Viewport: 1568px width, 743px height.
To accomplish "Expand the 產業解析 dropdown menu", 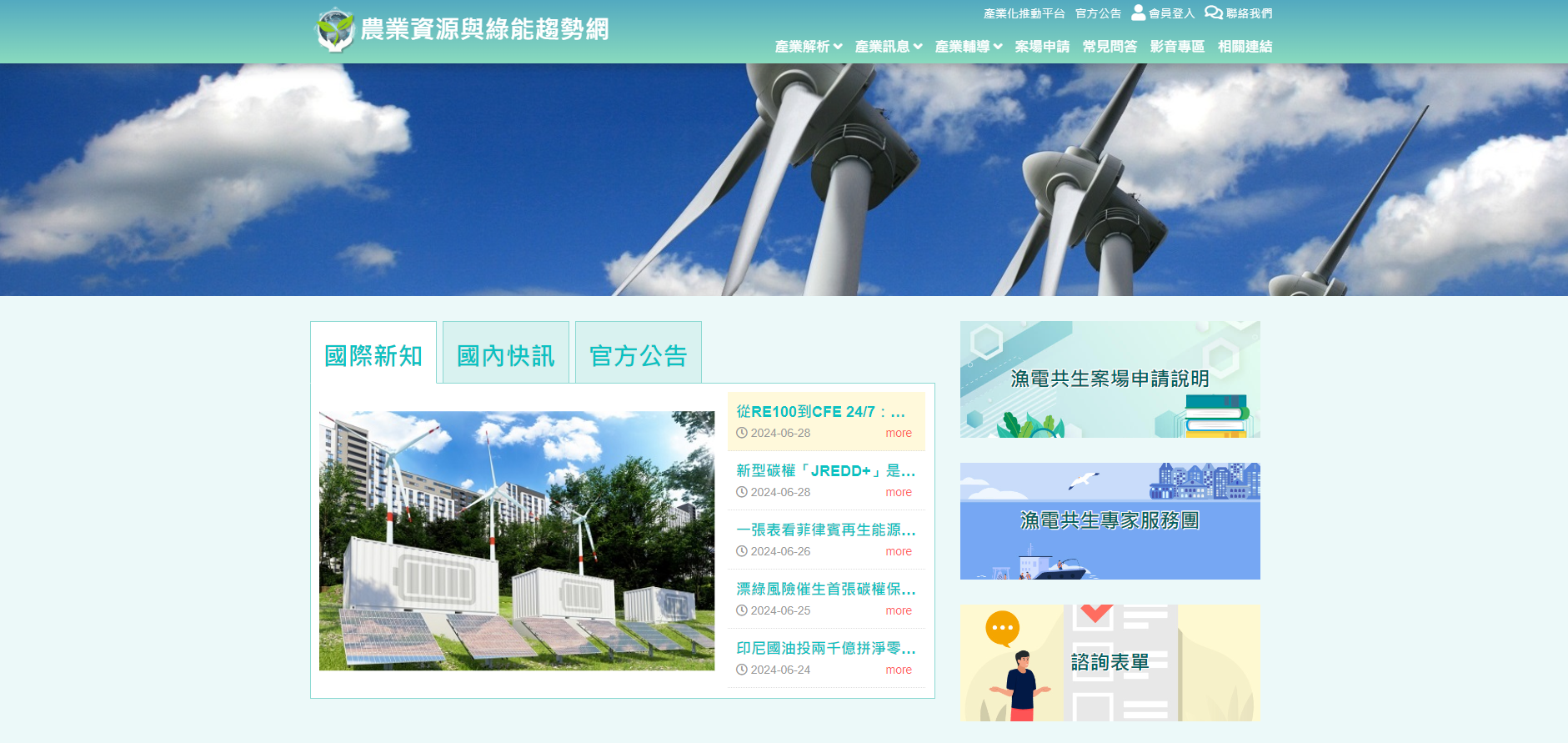I will click(808, 47).
